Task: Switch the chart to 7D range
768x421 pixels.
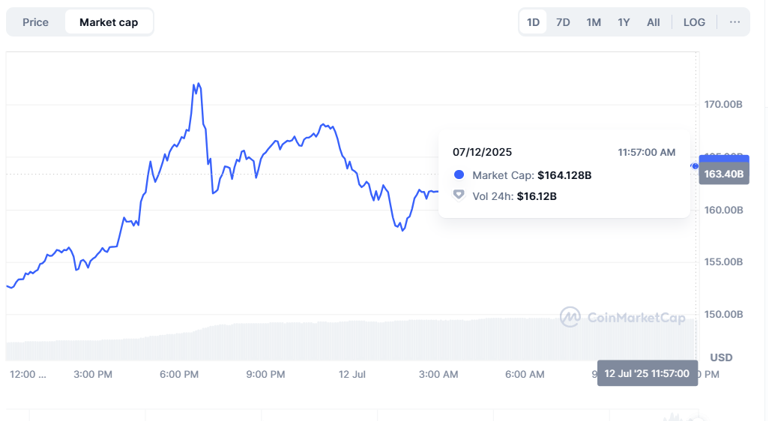Action: click(x=563, y=22)
